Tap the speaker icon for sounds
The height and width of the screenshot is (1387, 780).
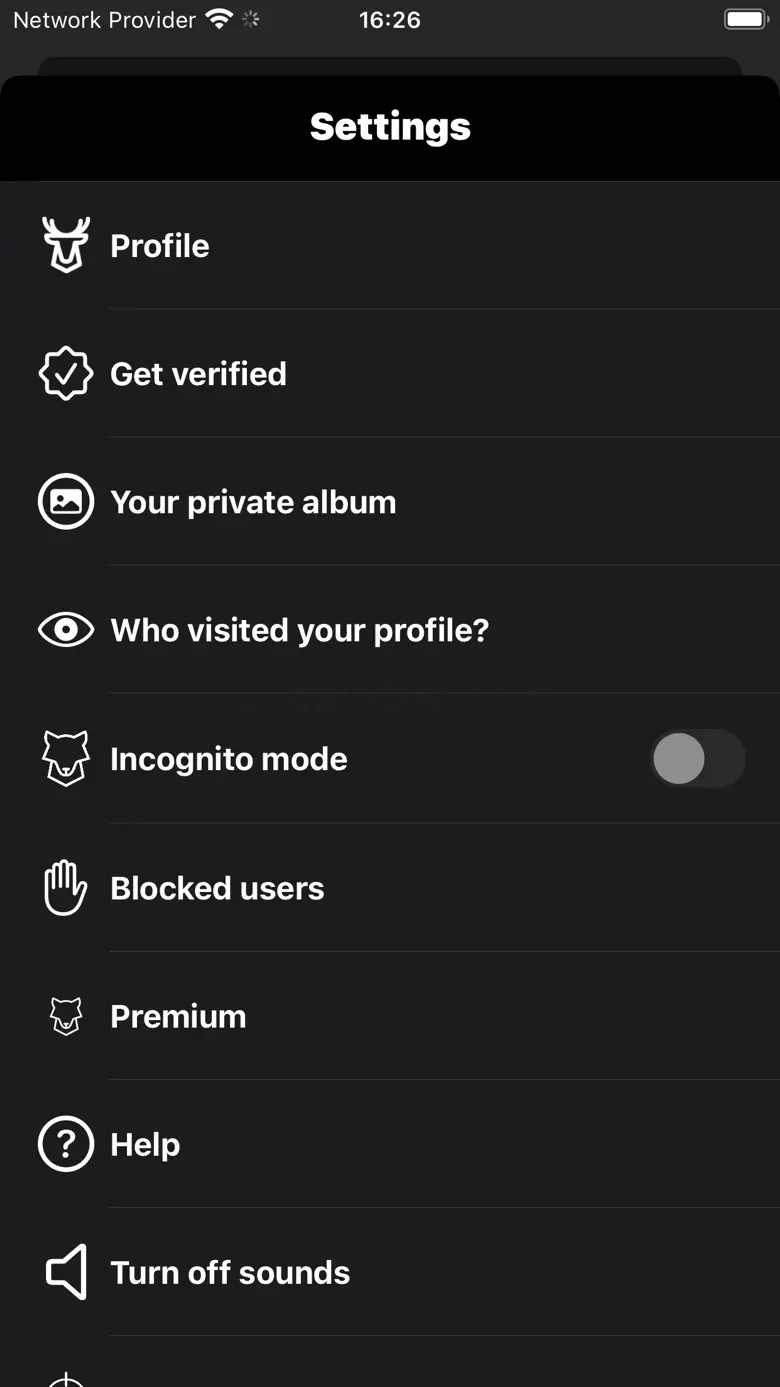coord(66,1272)
